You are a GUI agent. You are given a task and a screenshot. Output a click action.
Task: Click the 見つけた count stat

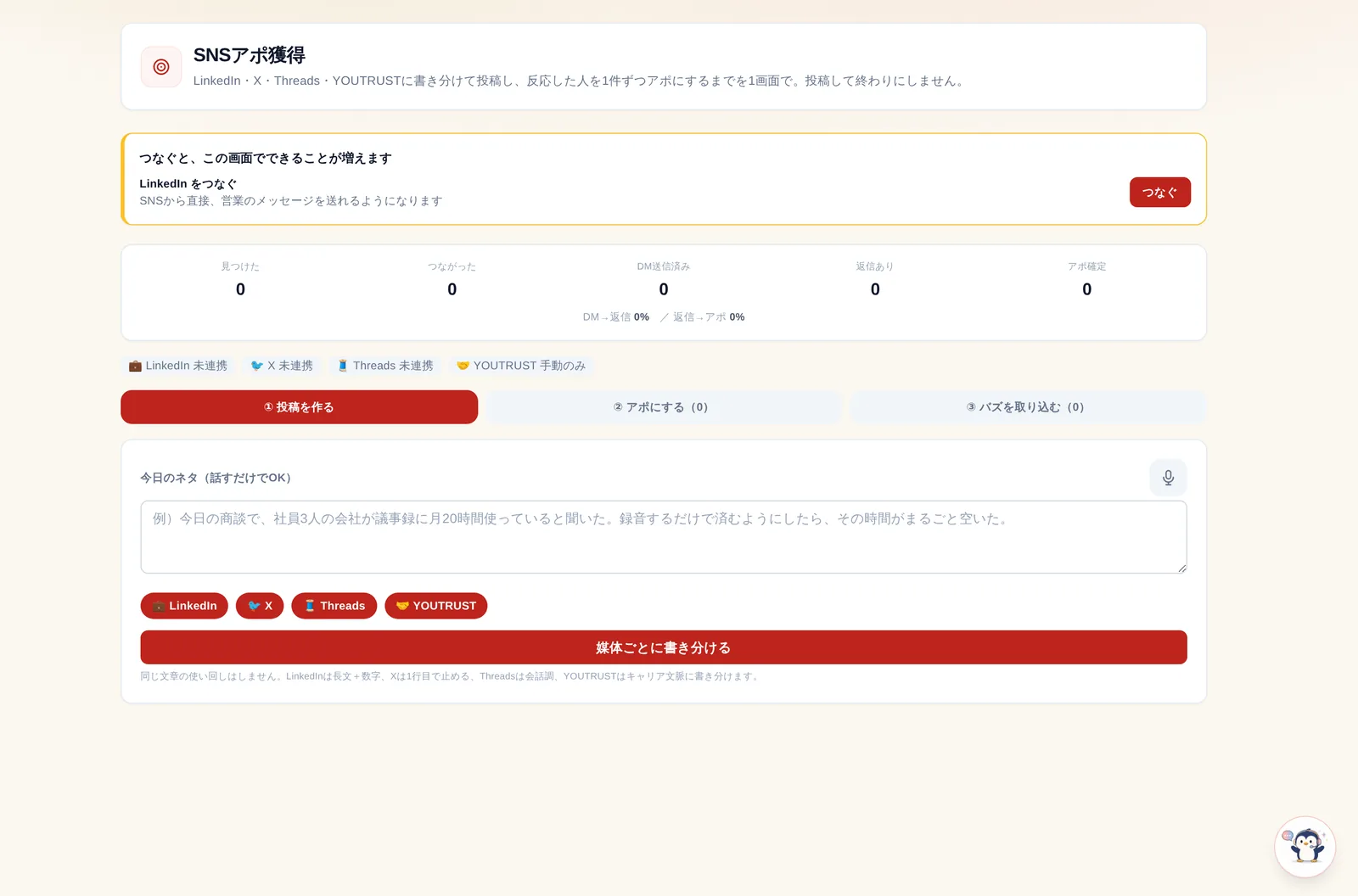(240, 280)
